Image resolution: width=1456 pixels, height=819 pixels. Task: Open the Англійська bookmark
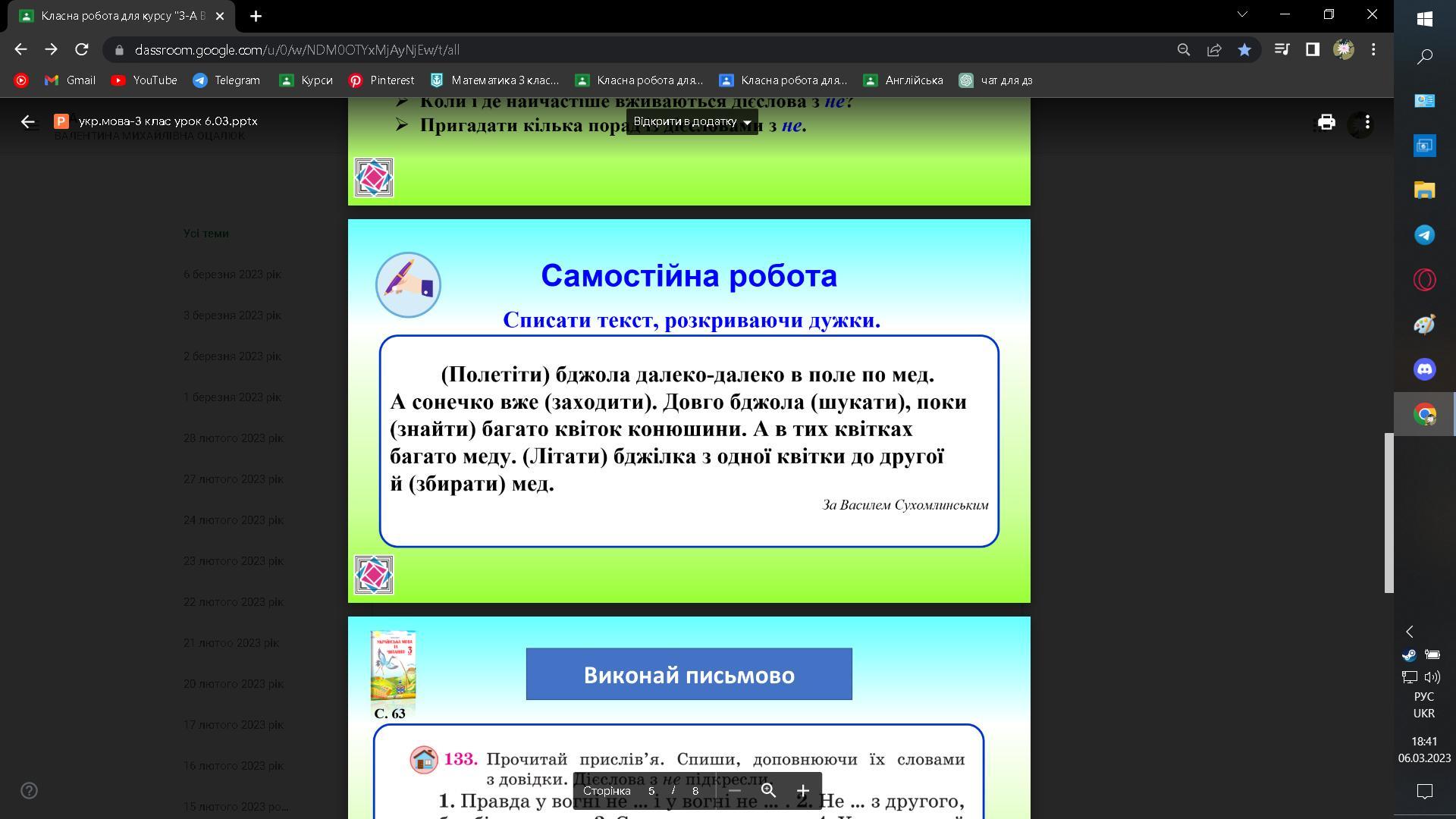click(x=903, y=80)
